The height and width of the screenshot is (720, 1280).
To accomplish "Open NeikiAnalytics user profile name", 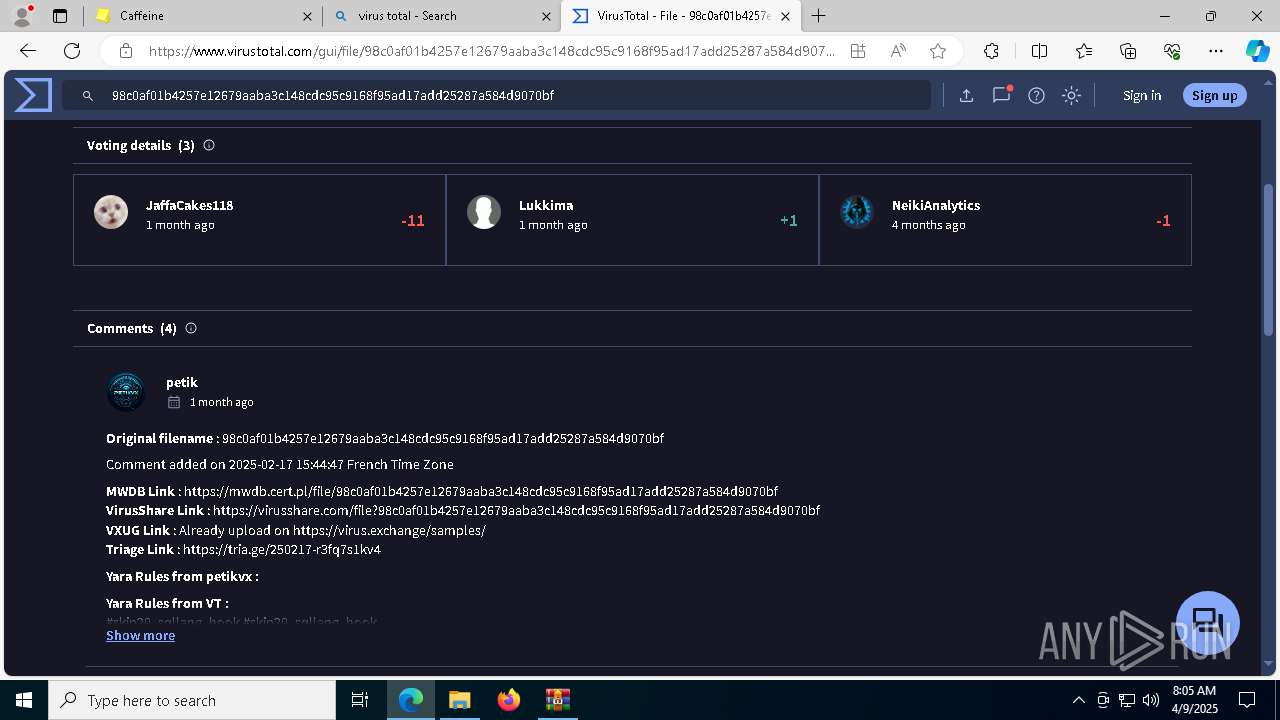I will [936, 205].
